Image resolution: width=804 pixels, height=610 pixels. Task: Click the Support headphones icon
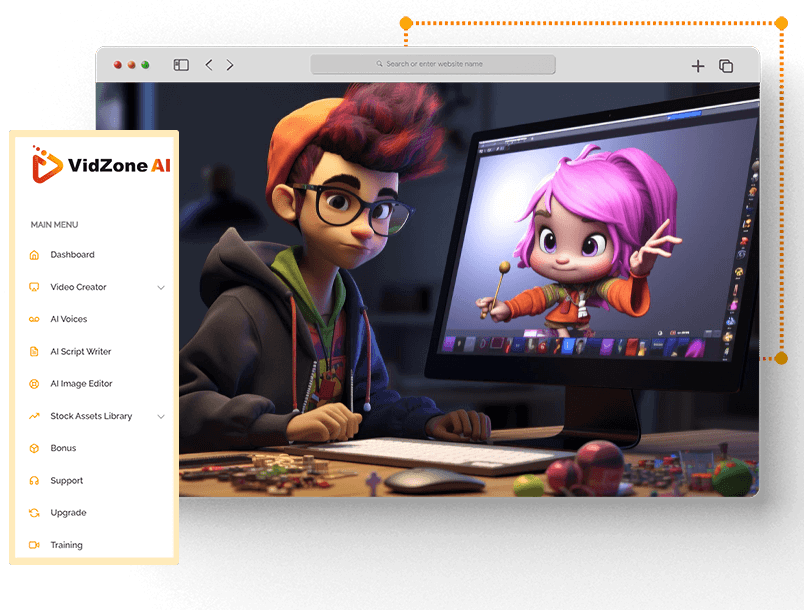(x=34, y=481)
